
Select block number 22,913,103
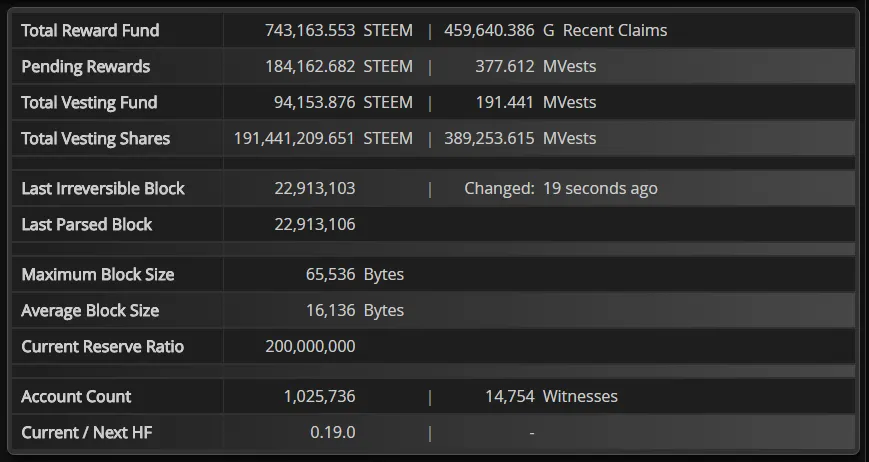tap(315, 188)
